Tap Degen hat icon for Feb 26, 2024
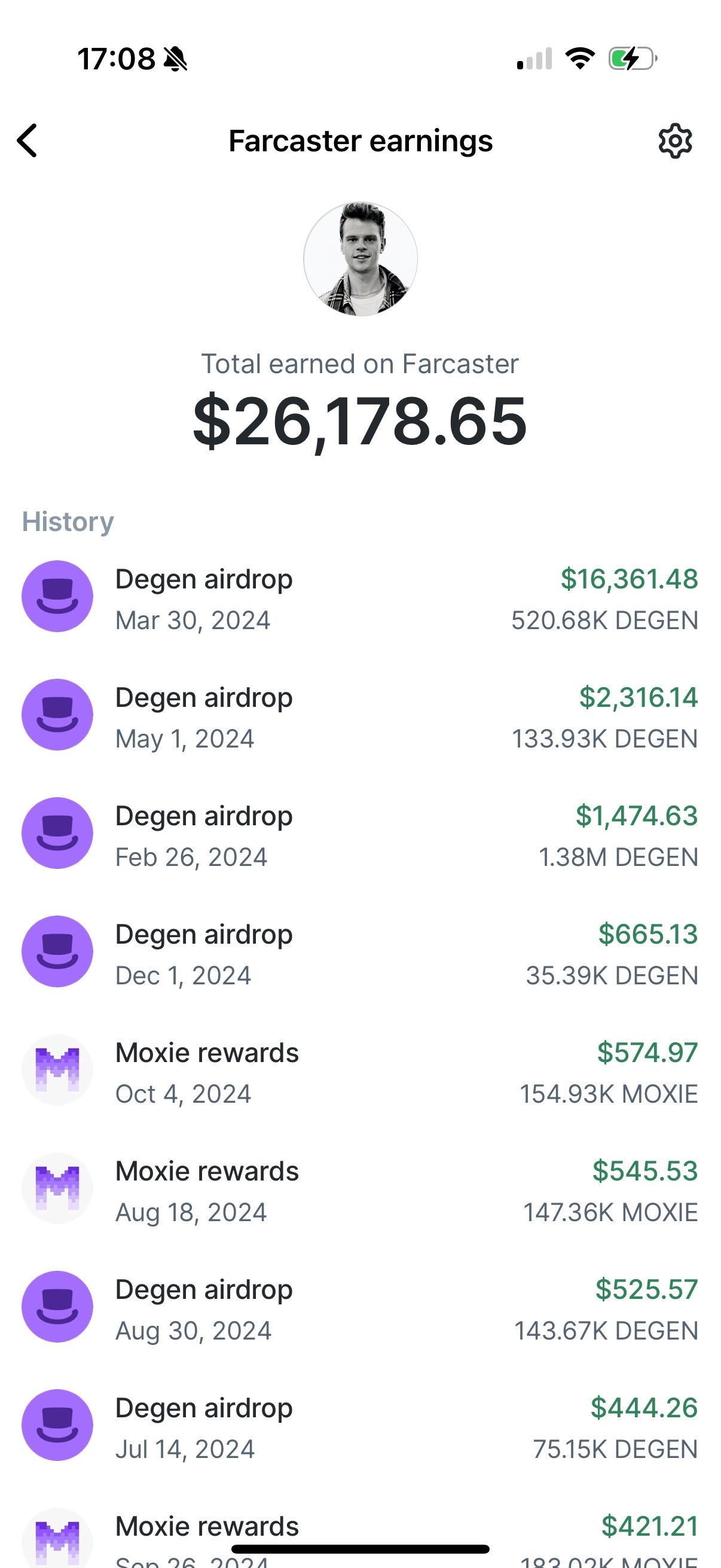721x1568 pixels. click(57, 832)
